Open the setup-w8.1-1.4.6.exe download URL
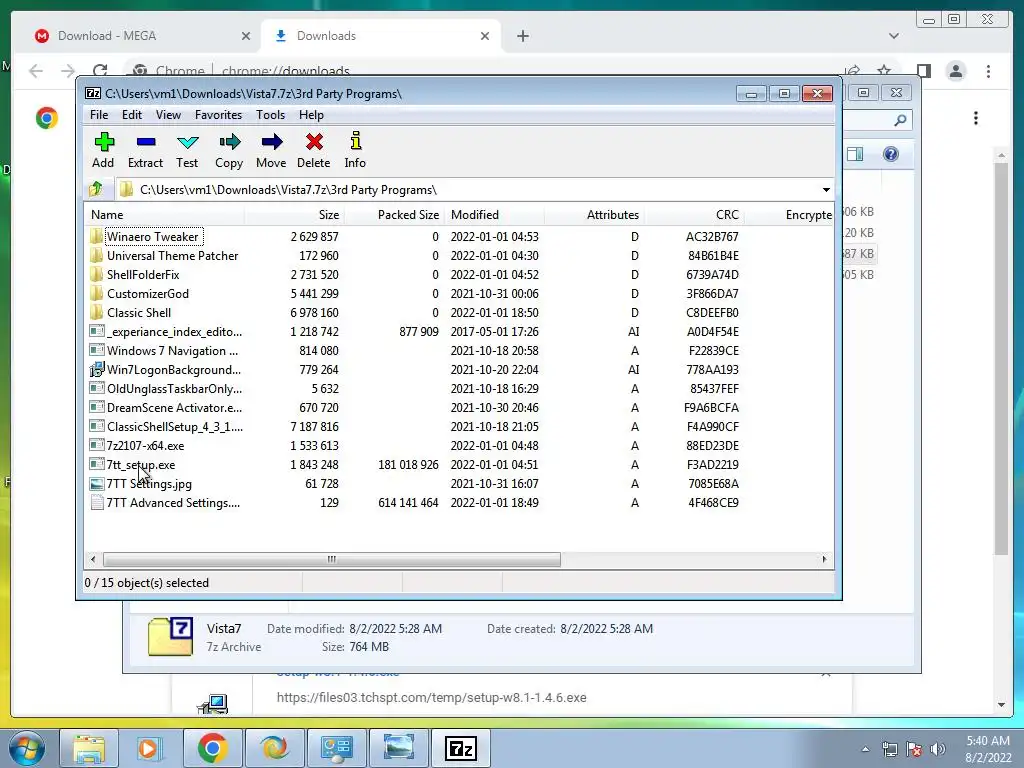Screen dimensions: 1024x768 431,697
